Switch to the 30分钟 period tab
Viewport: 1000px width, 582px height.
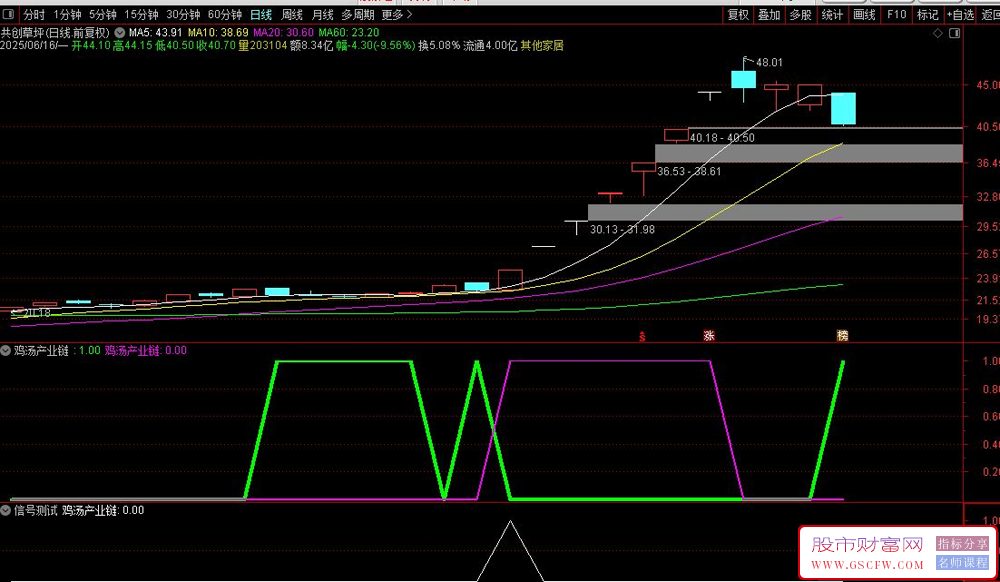click(x=183, y=14)
